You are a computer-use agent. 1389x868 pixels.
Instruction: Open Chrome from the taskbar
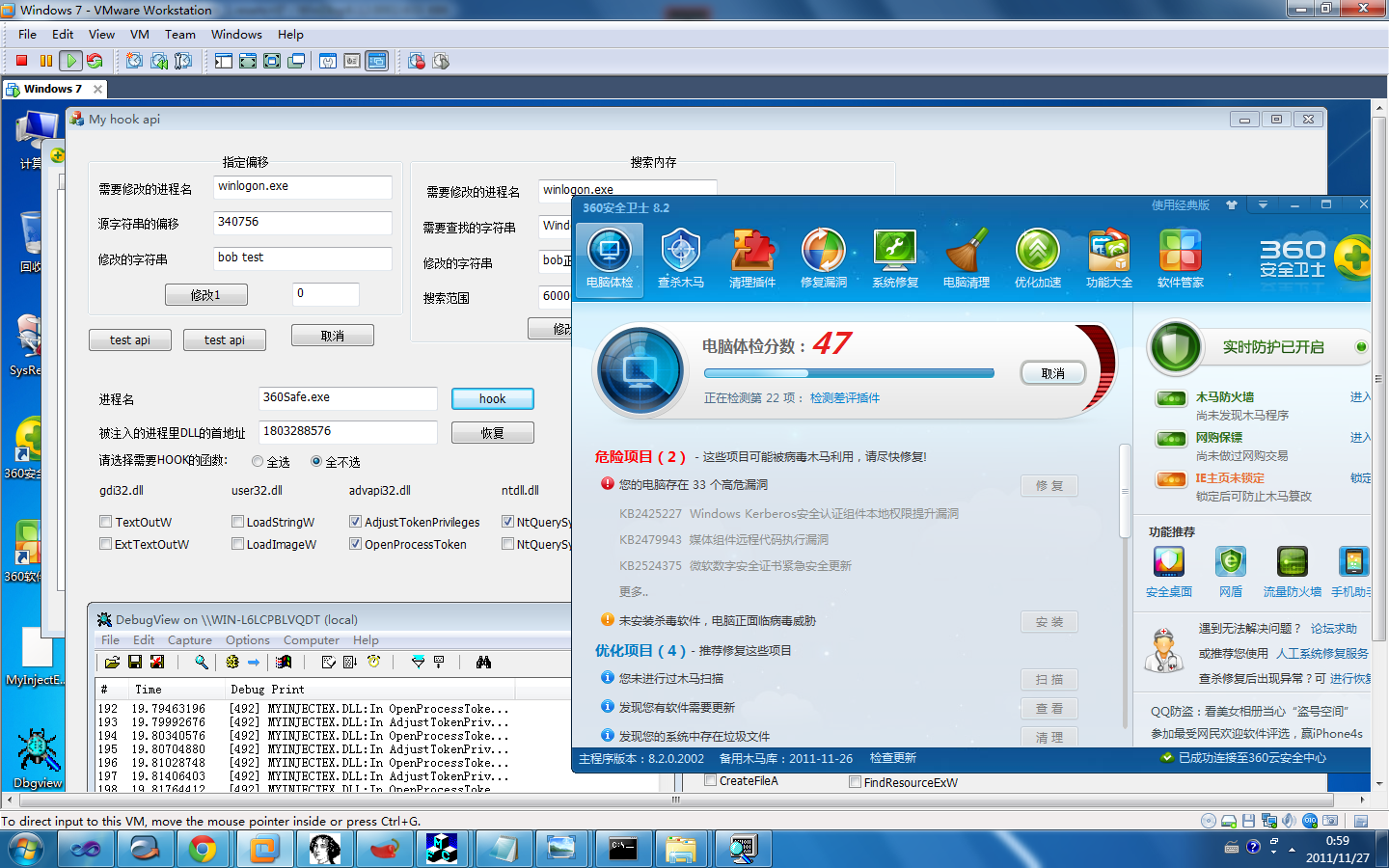(x=203, y=849)
